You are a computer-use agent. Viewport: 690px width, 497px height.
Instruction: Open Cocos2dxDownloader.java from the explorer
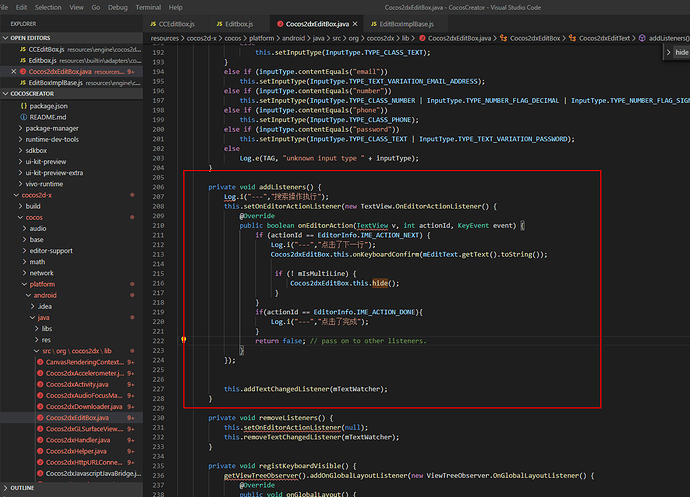coord(84,407)
